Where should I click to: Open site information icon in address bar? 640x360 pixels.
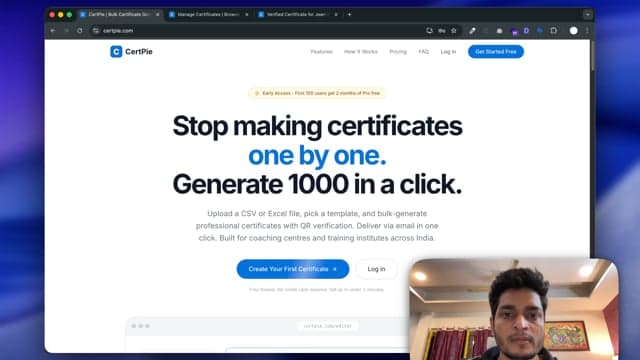[x=96, y=31]
